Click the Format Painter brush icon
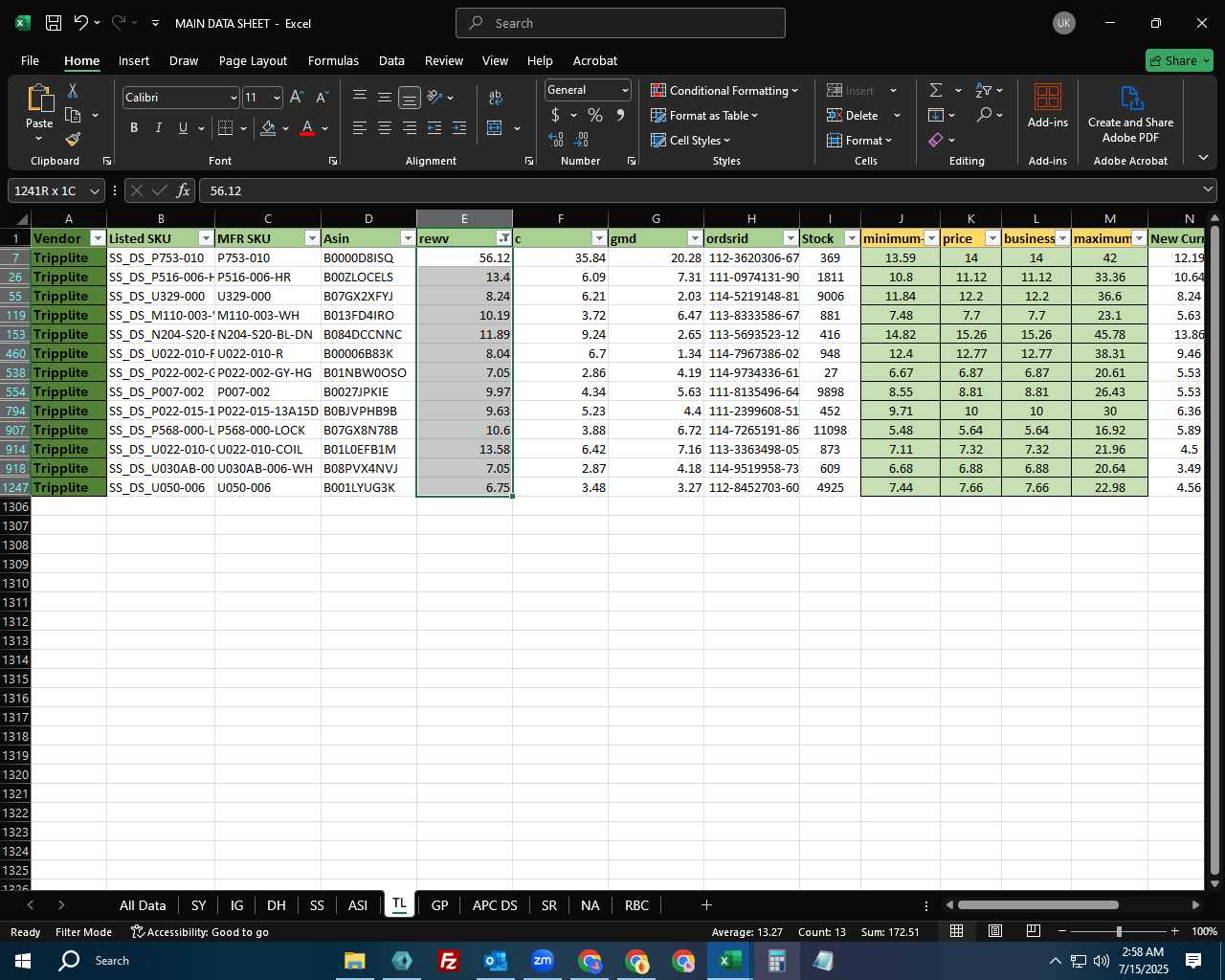The image size is (1225, 980). 73,139
